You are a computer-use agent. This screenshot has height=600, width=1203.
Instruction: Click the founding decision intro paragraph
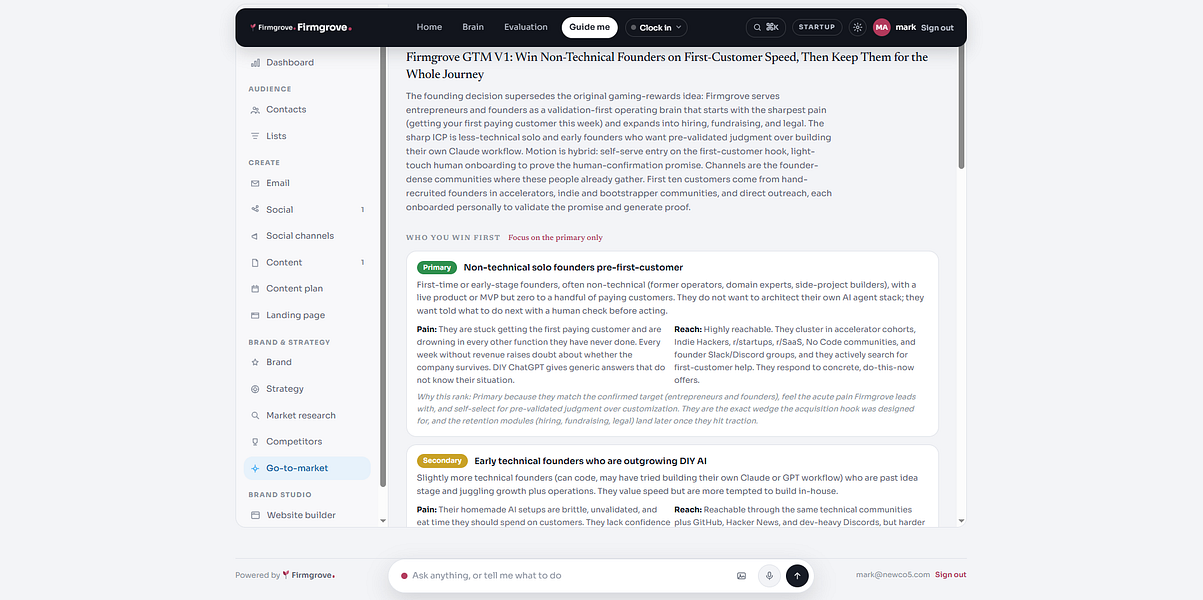[619, 151]
